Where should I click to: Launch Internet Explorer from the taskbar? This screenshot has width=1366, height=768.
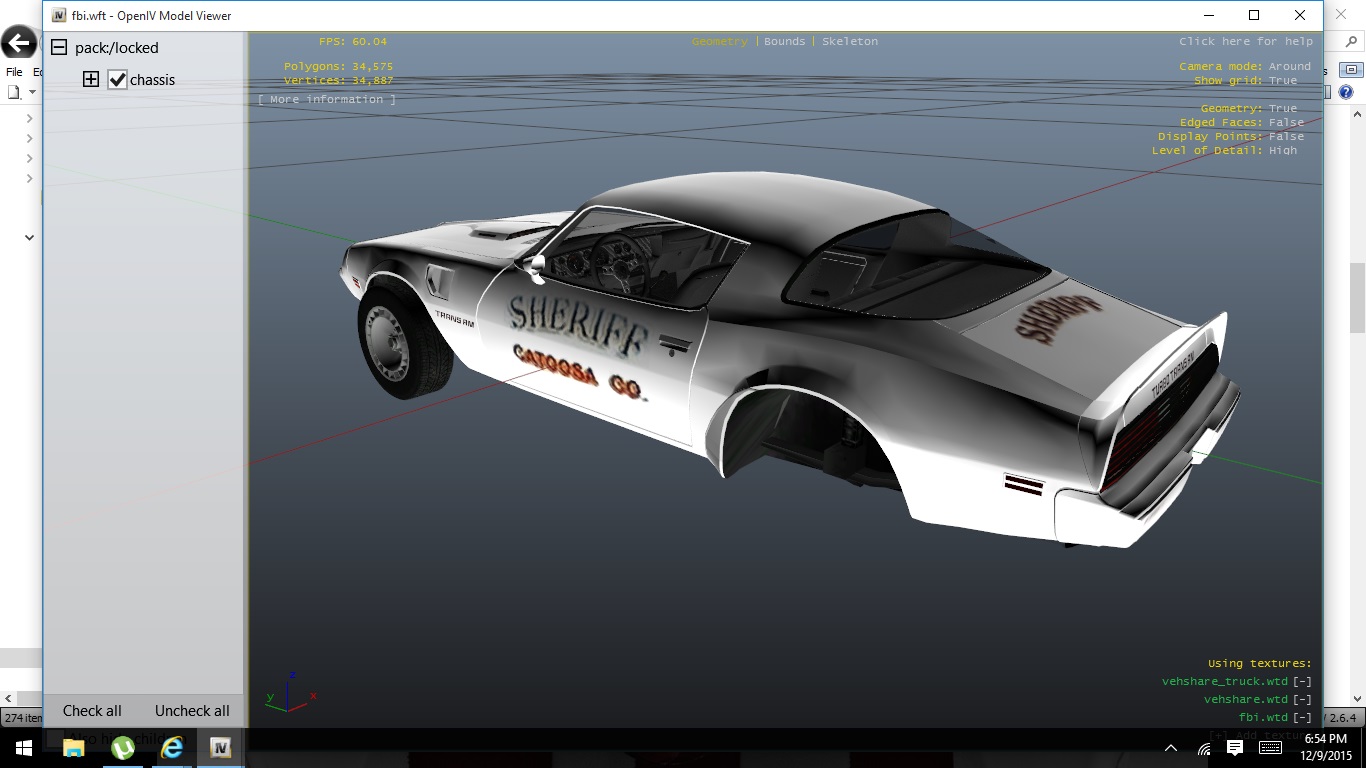point(172,748)
